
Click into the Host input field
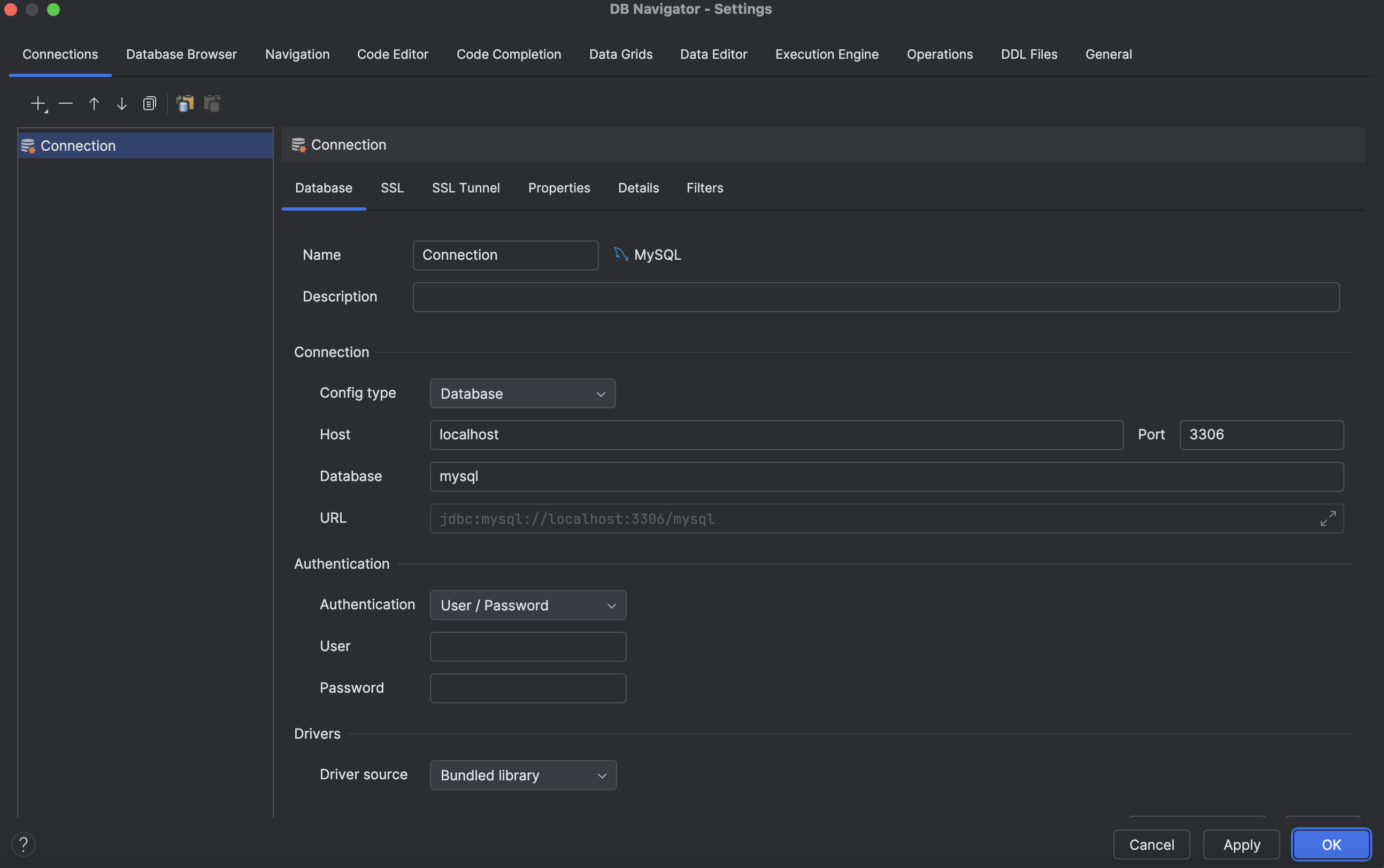(776, 435)
